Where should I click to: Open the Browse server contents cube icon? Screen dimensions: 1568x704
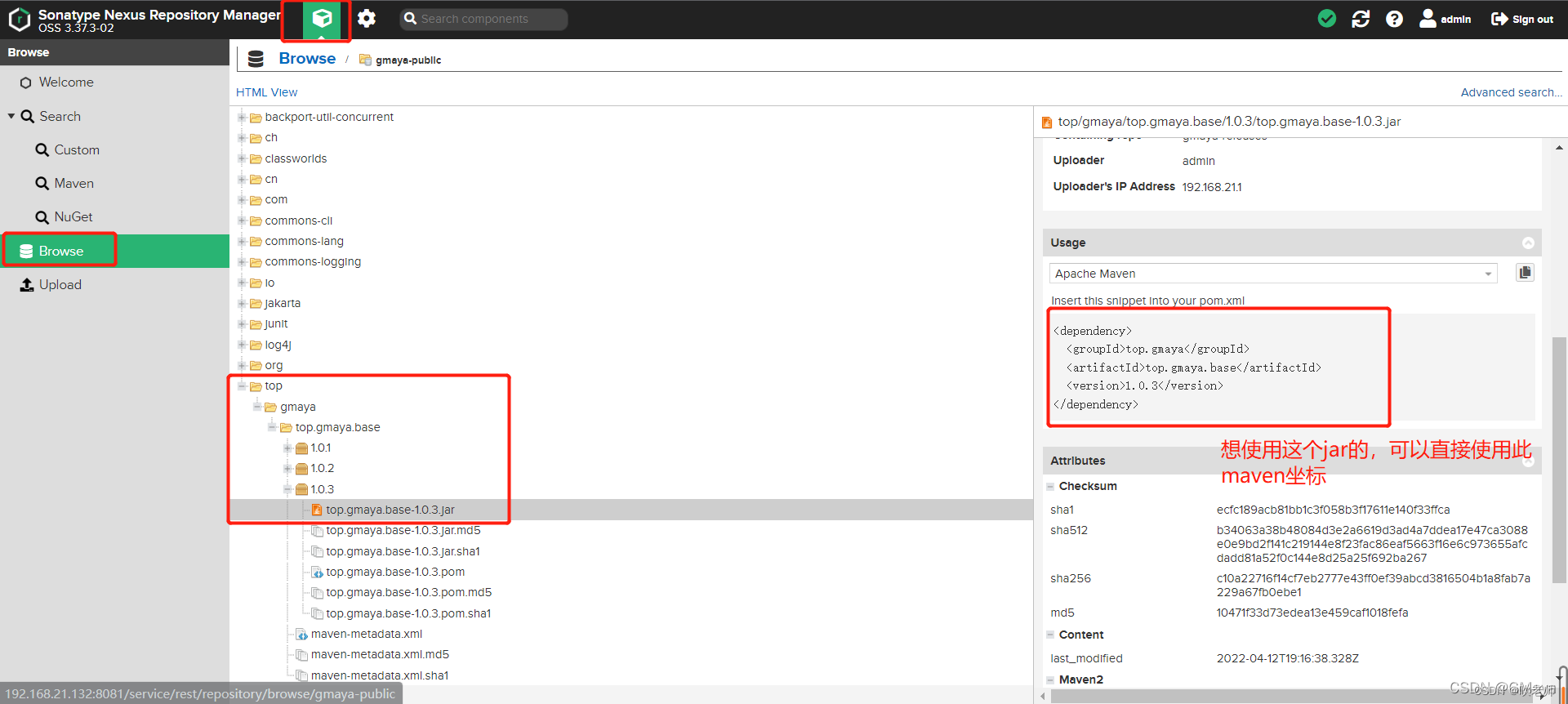(322, 18)
